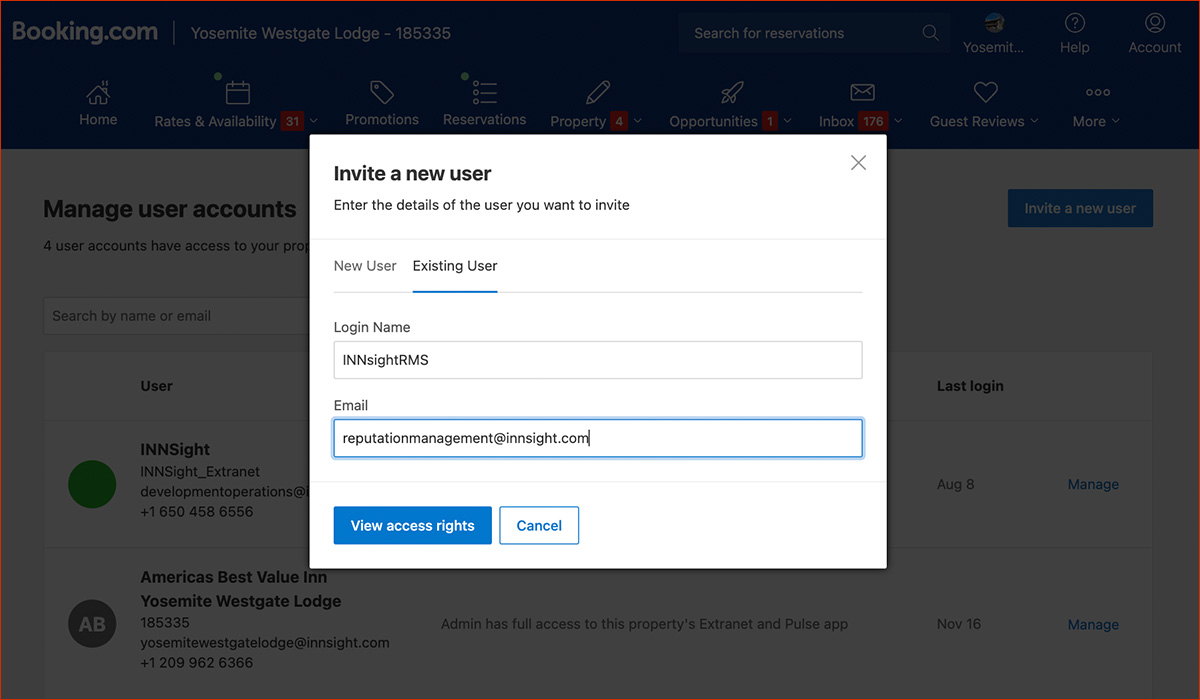Click the Nov 16 last login date

[959, 624]
